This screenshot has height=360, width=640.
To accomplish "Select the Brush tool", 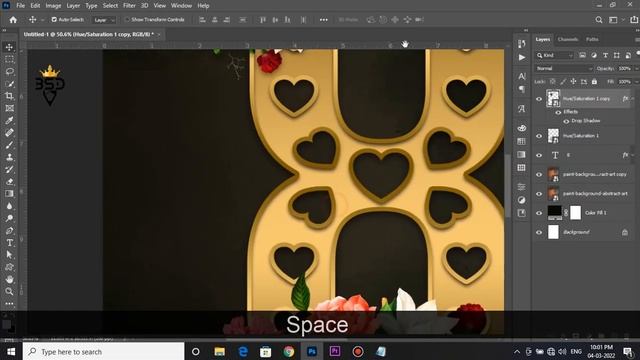I will click(x=9, y=145).
